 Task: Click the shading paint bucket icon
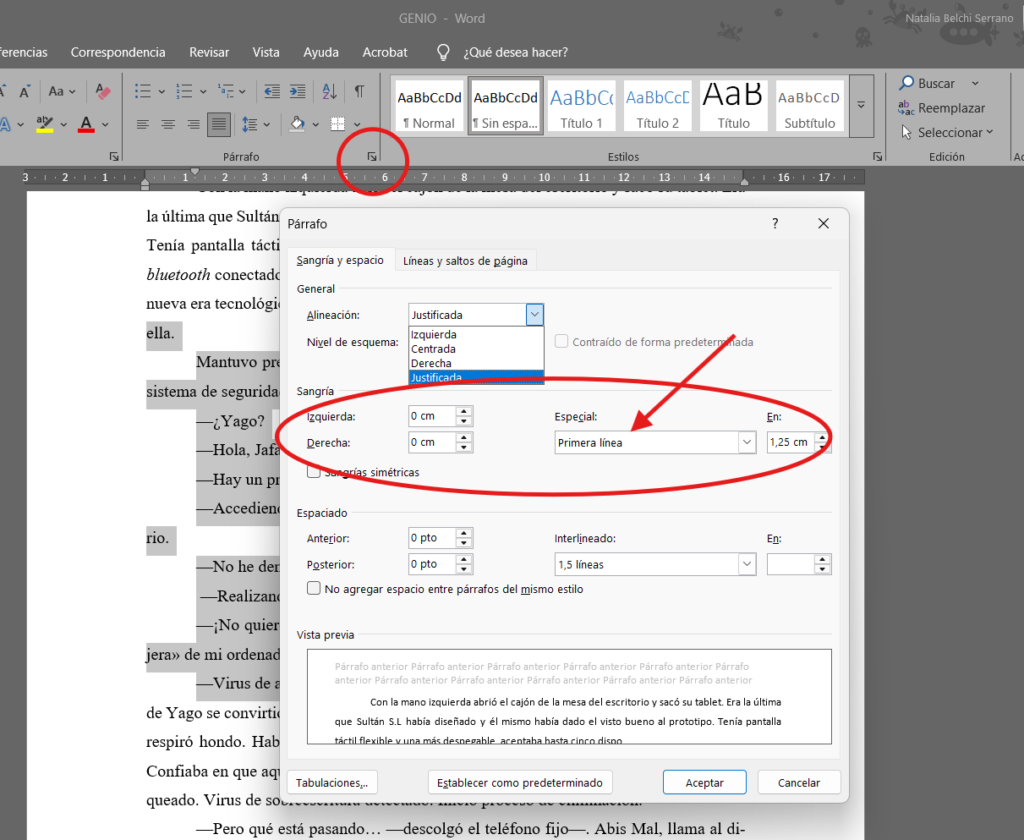(297, 124)
